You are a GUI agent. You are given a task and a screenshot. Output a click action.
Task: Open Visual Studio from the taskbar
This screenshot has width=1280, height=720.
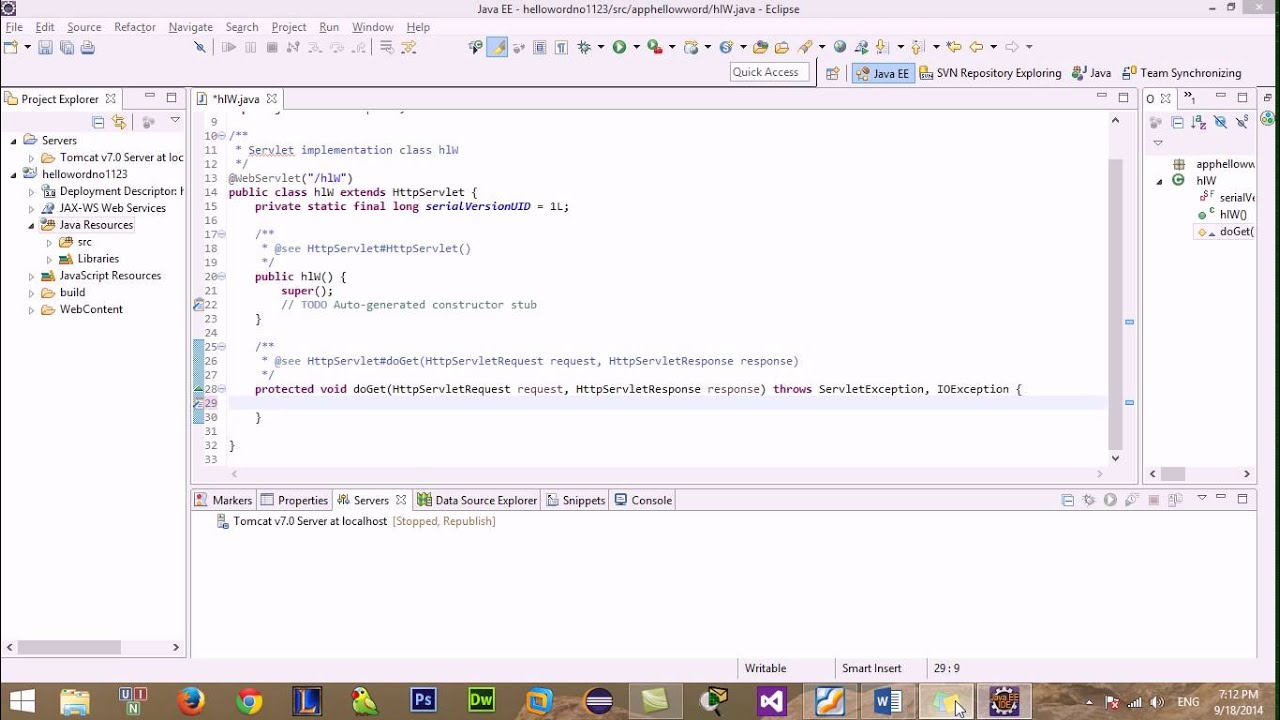pos(771,701)
